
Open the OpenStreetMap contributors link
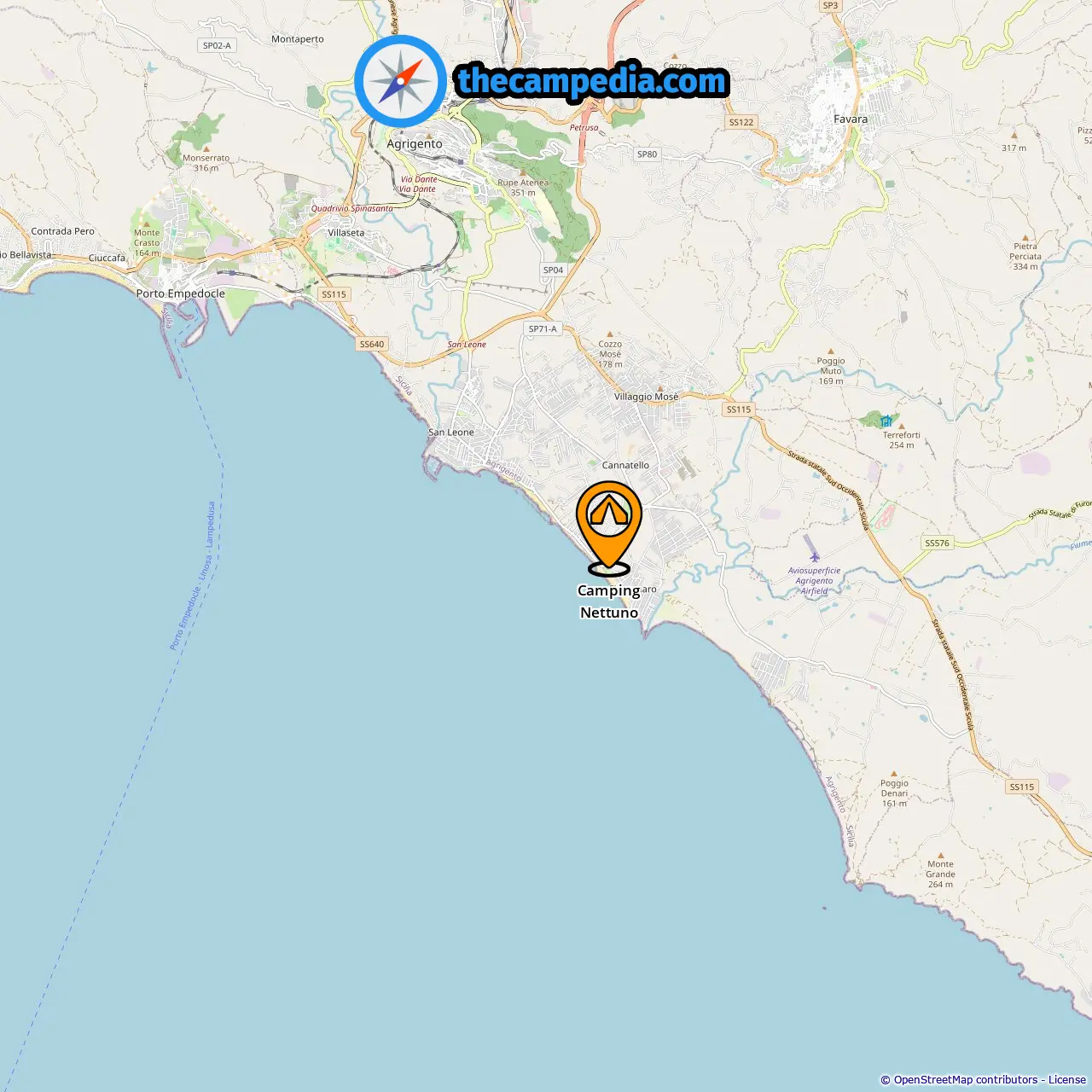click(x=966, y=1079)
